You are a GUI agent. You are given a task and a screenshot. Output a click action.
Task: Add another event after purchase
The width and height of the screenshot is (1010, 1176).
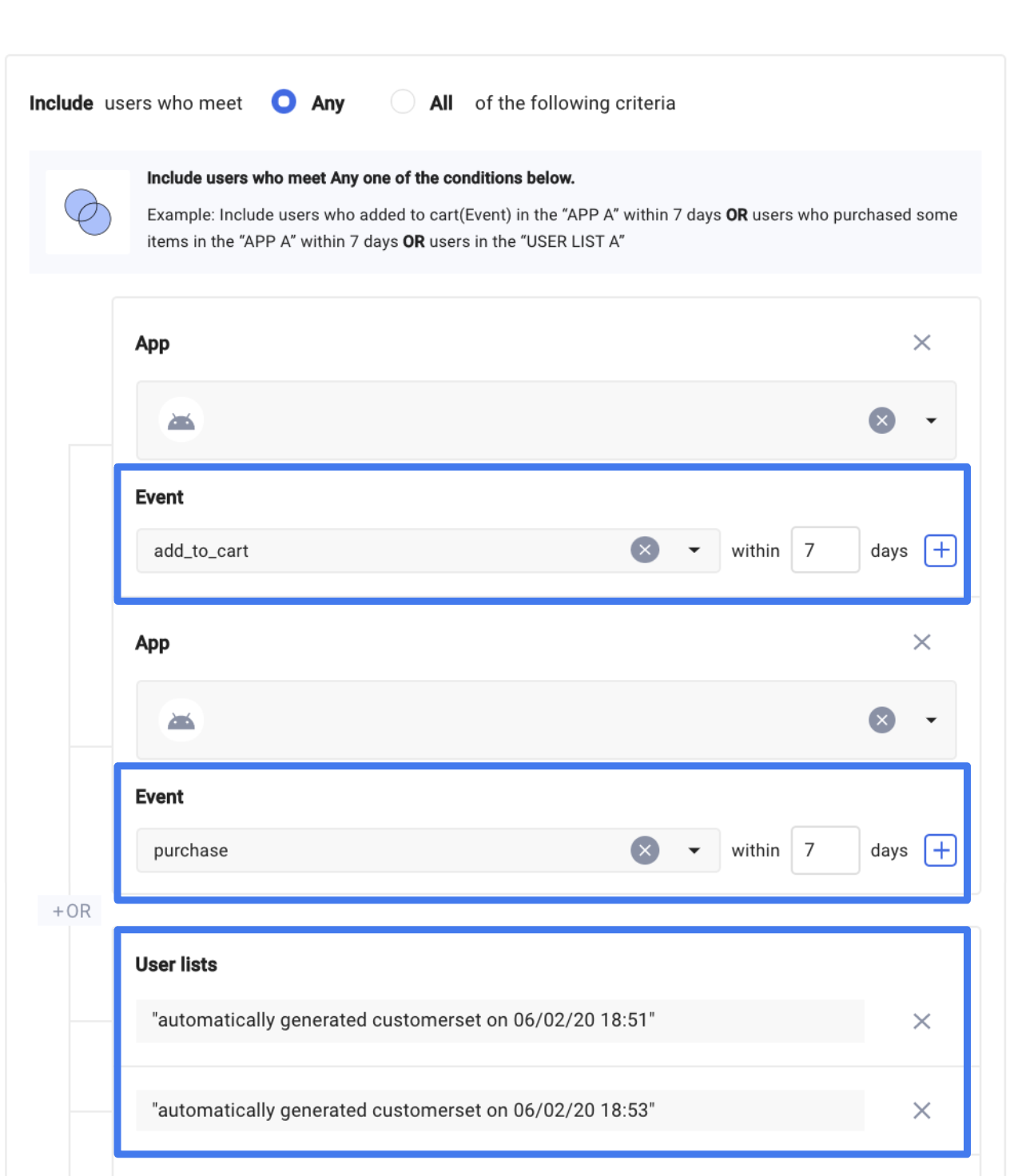(940, 850)
